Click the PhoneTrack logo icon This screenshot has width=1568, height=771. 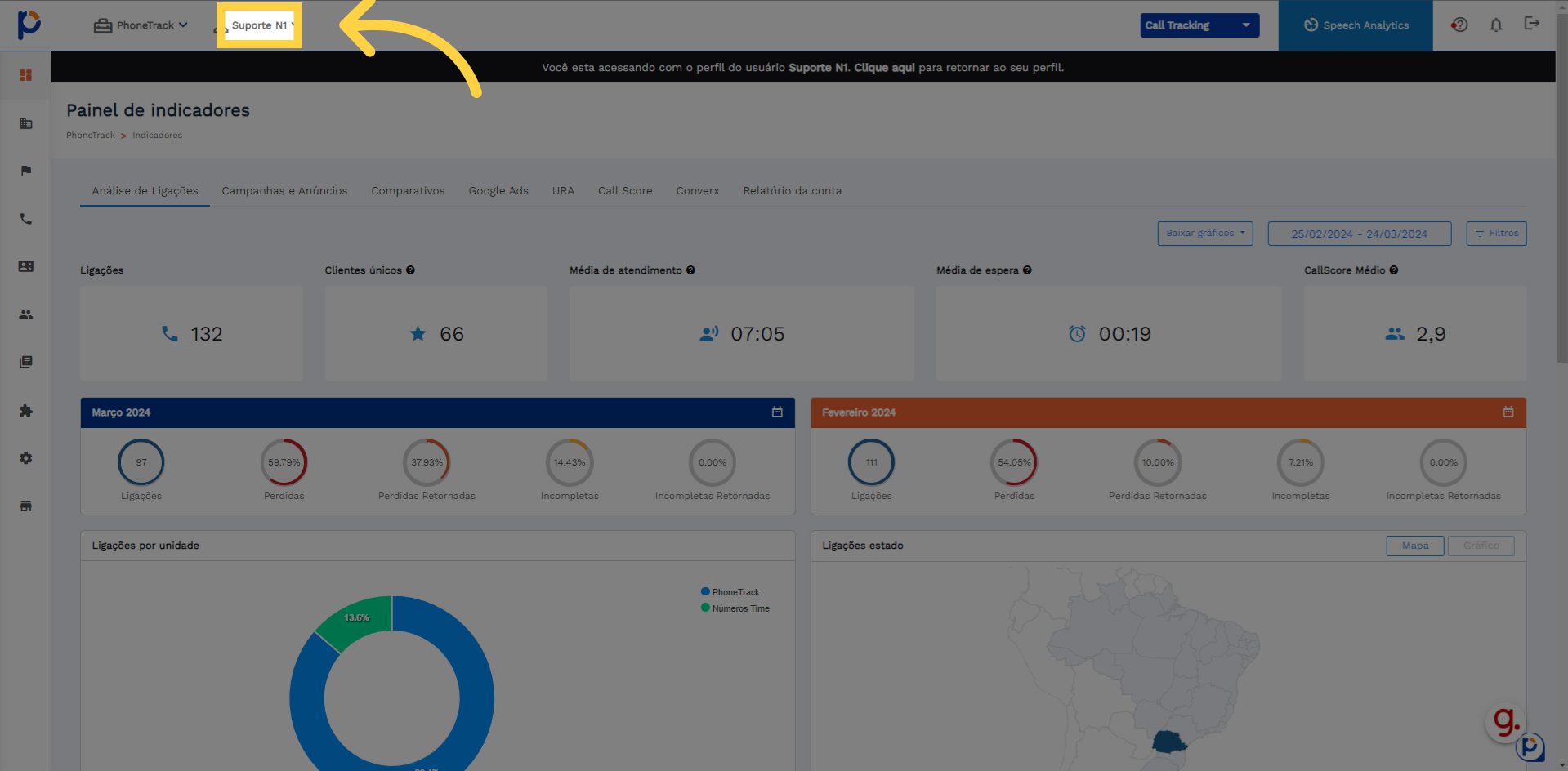(29, 25)
